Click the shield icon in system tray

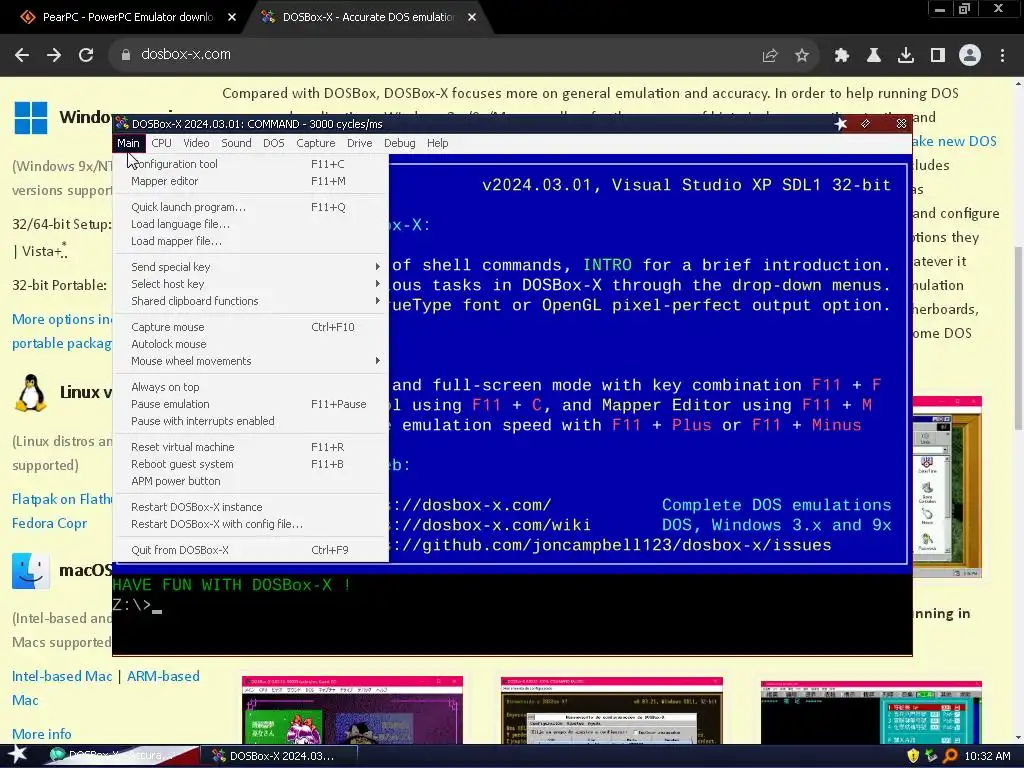pos(913,756)
